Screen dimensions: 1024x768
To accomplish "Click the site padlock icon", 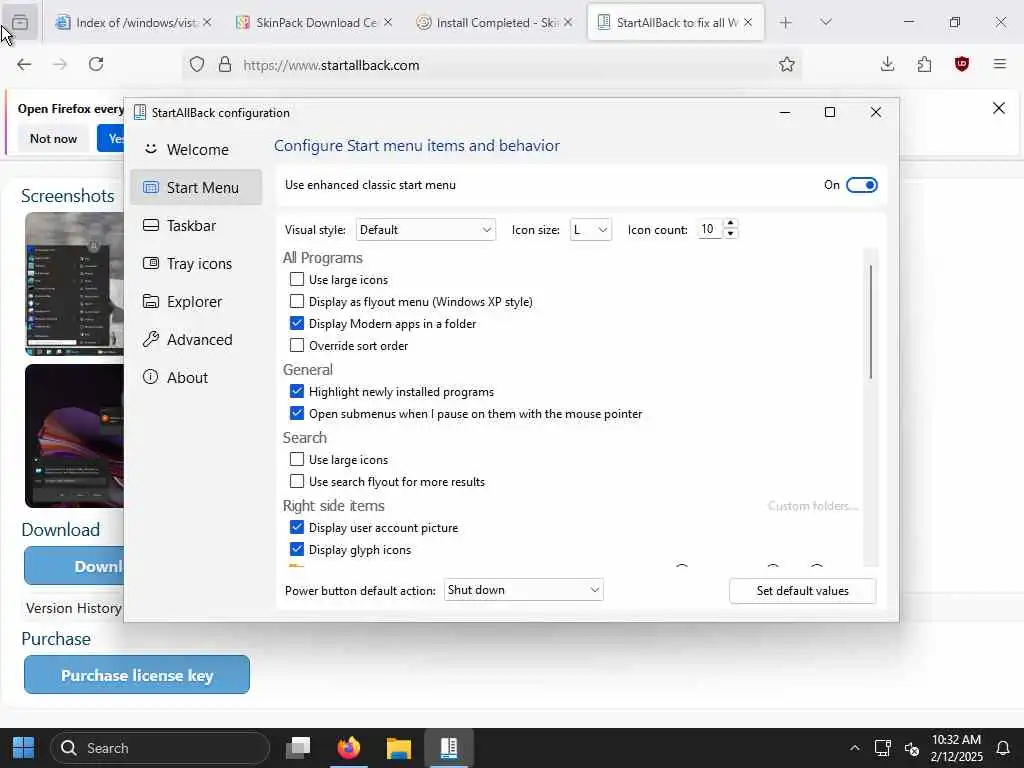I will point(225,64).
